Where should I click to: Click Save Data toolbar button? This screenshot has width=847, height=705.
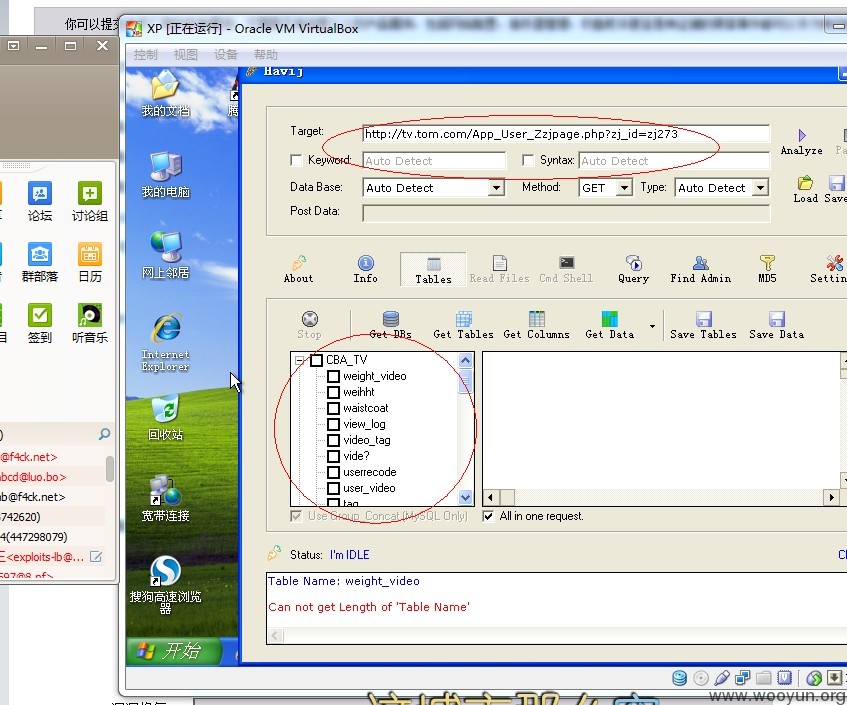tap(776, 325)
